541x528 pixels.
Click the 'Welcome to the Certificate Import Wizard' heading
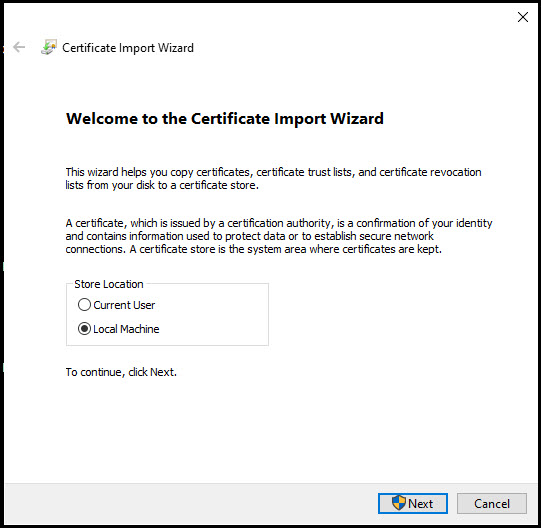pos(225,119)
